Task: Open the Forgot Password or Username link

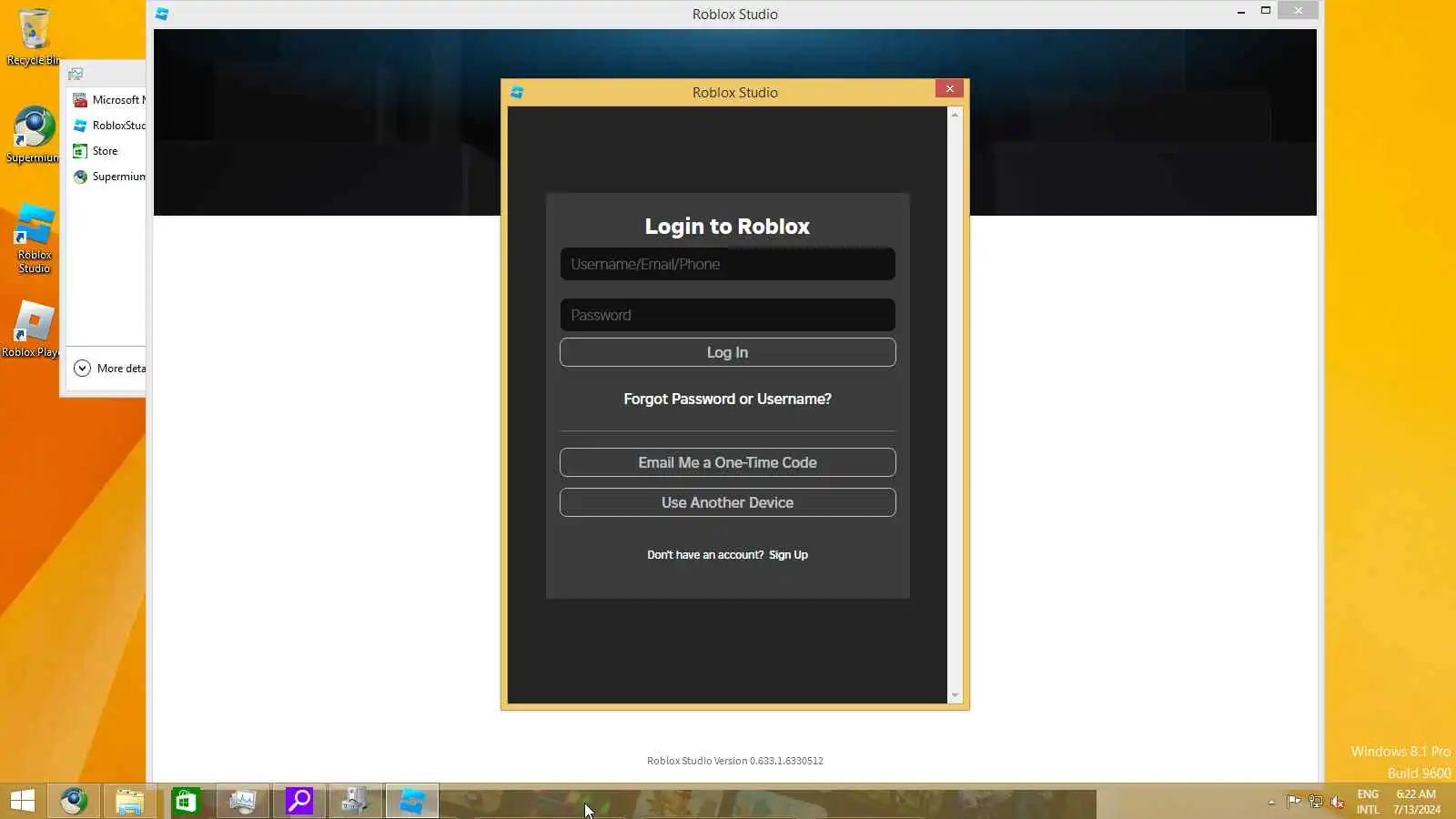Action: click(x=728, y=399)
